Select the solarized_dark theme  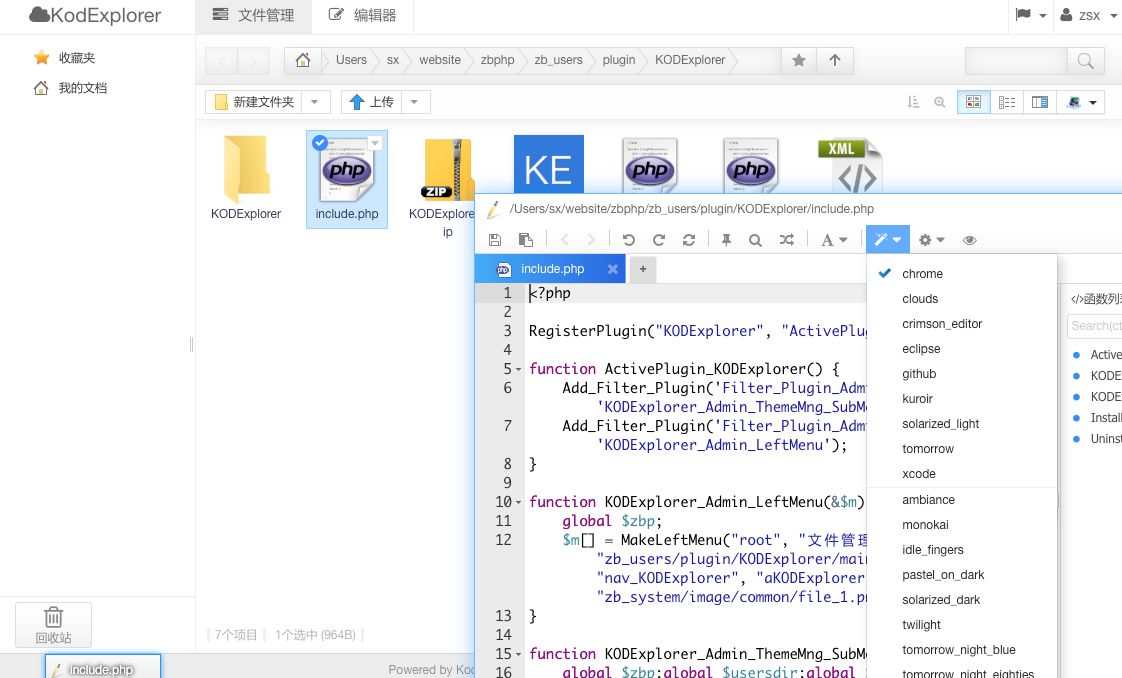[962, 600]
